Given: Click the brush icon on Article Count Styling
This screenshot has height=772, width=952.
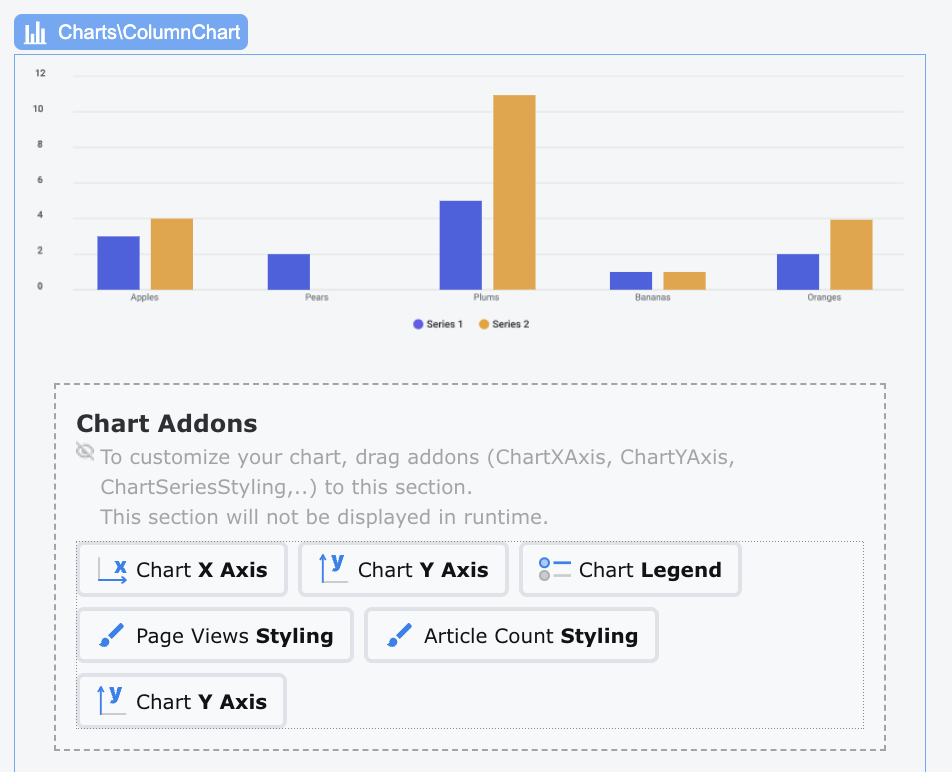Looking at the screenshot, I should click(398, 634).
